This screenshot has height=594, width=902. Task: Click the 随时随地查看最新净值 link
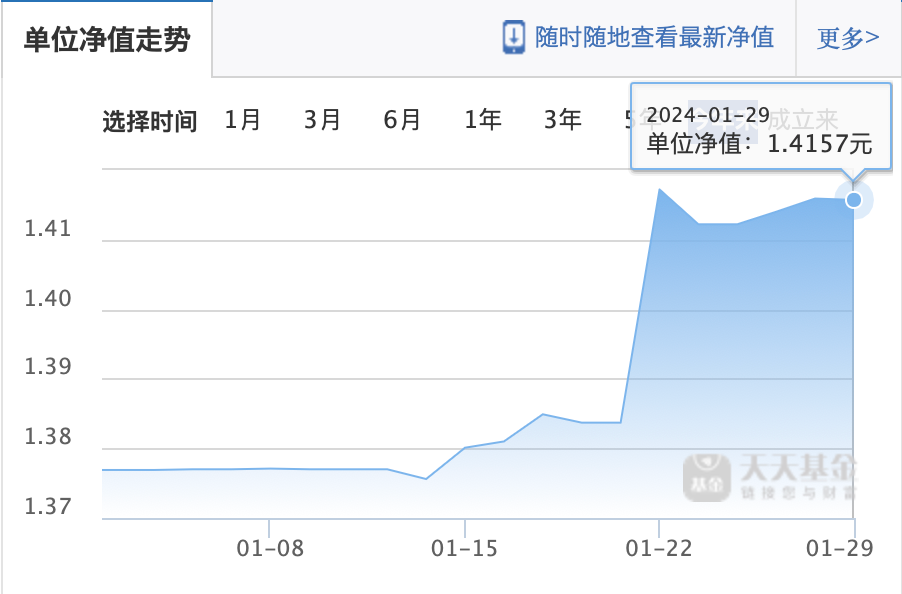tap(654, 37)
